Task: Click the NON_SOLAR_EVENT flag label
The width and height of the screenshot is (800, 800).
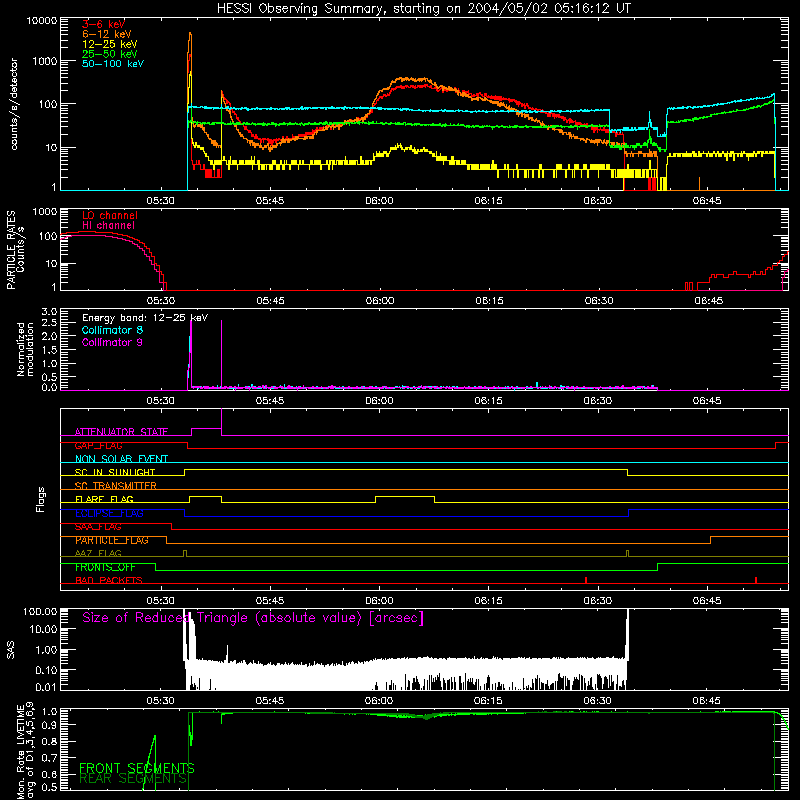Action: [121, 459]
